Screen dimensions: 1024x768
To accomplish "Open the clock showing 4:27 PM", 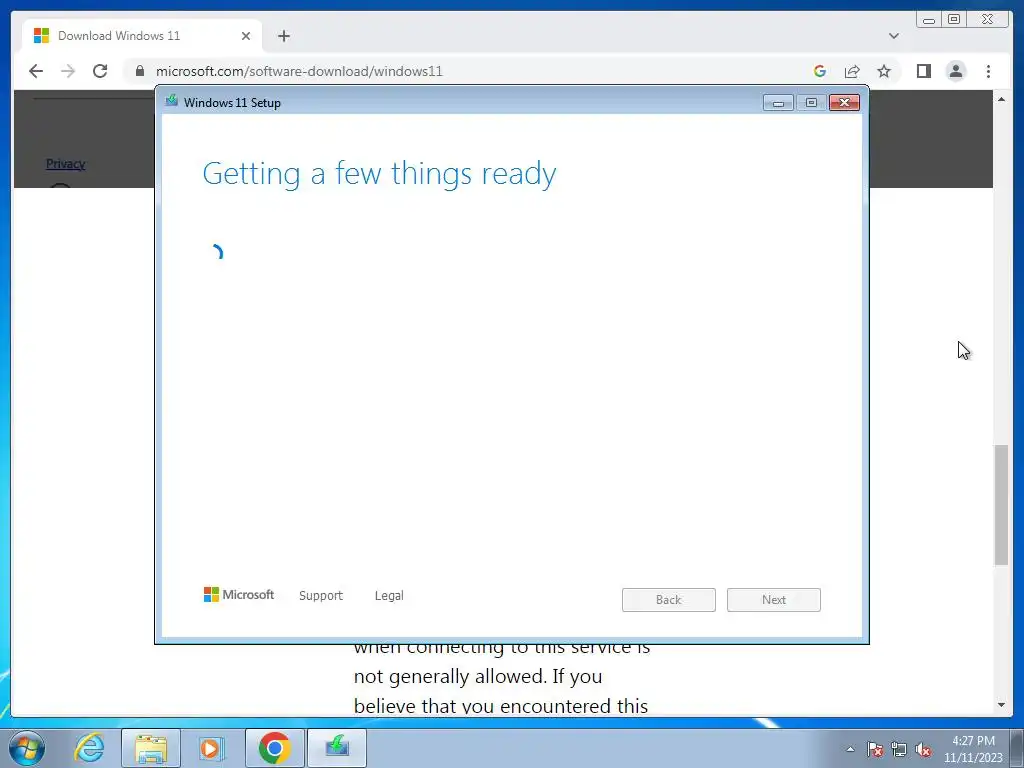I will [x=973, y=749].
